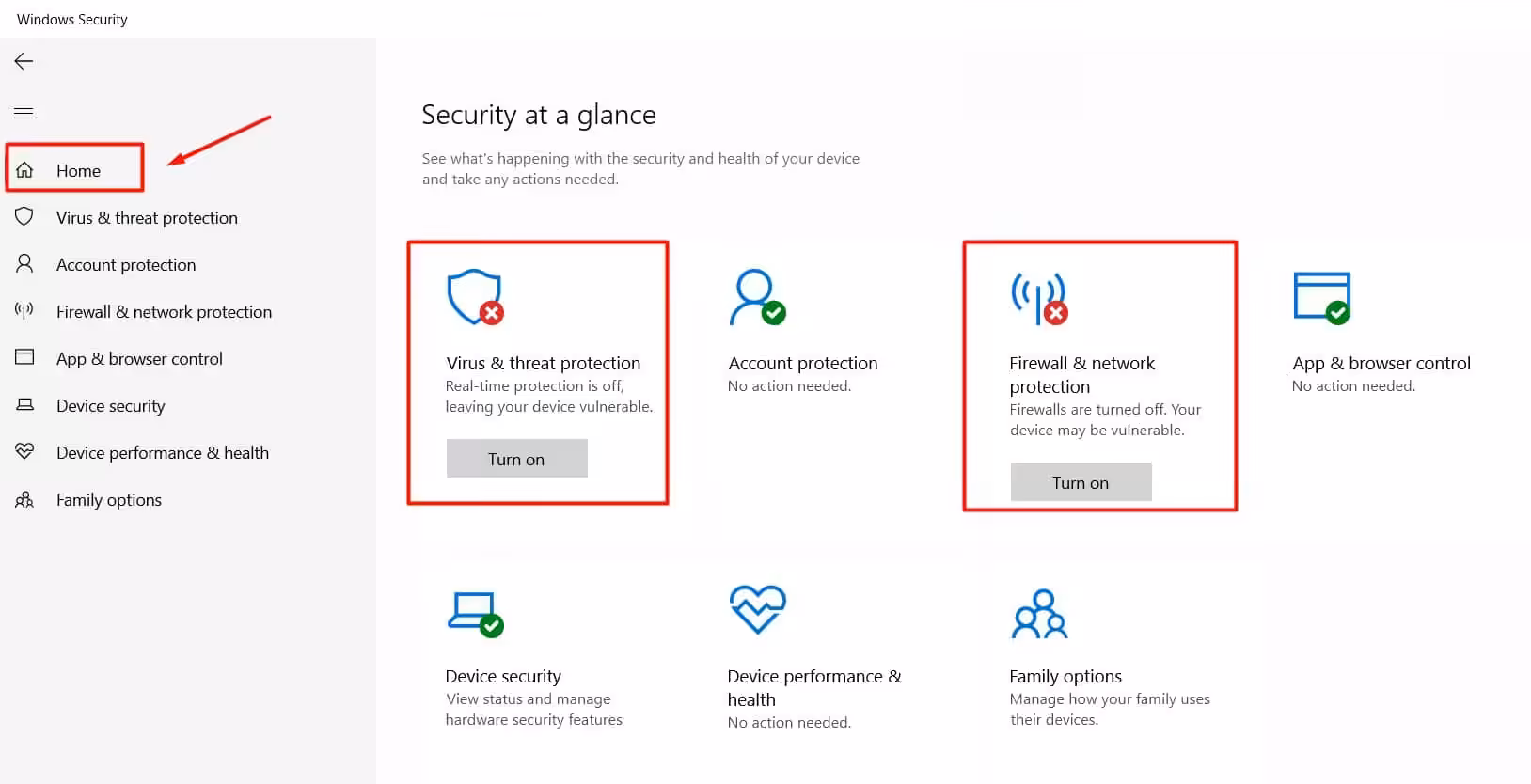Viewport: 1531px width, 784px height.
Task: Click the firewall antenna icon with red badge
Action: pyautogui.click(x=1039, y=298)
